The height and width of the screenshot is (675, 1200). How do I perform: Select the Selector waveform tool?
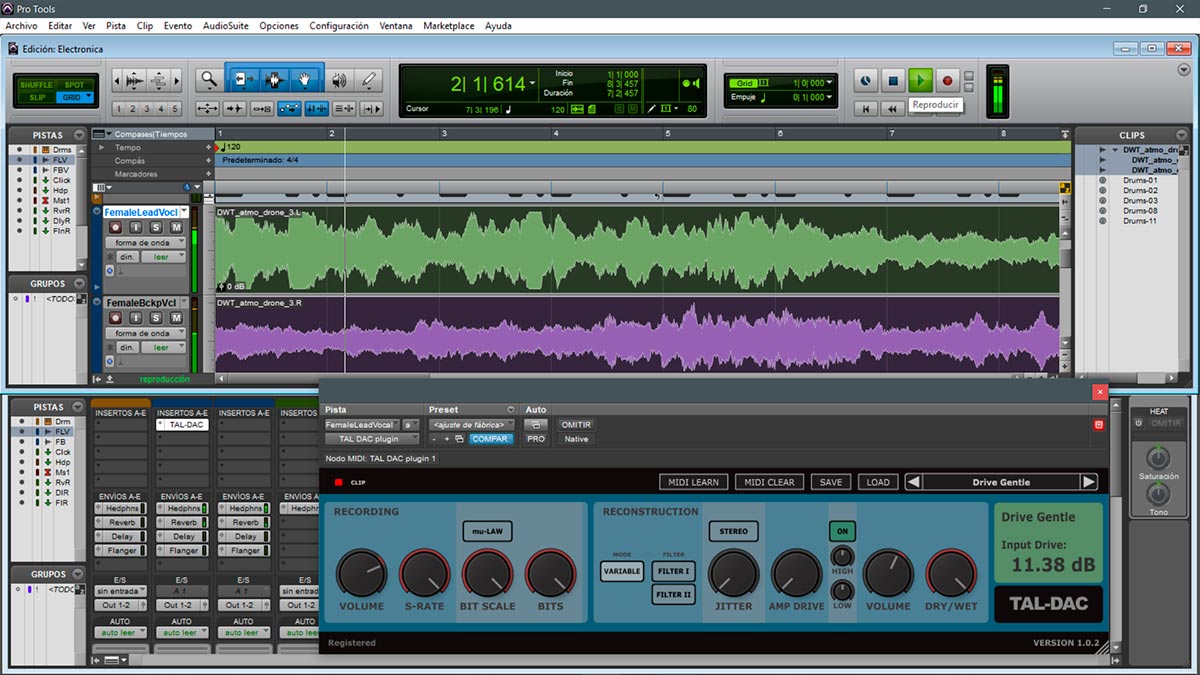275,80
